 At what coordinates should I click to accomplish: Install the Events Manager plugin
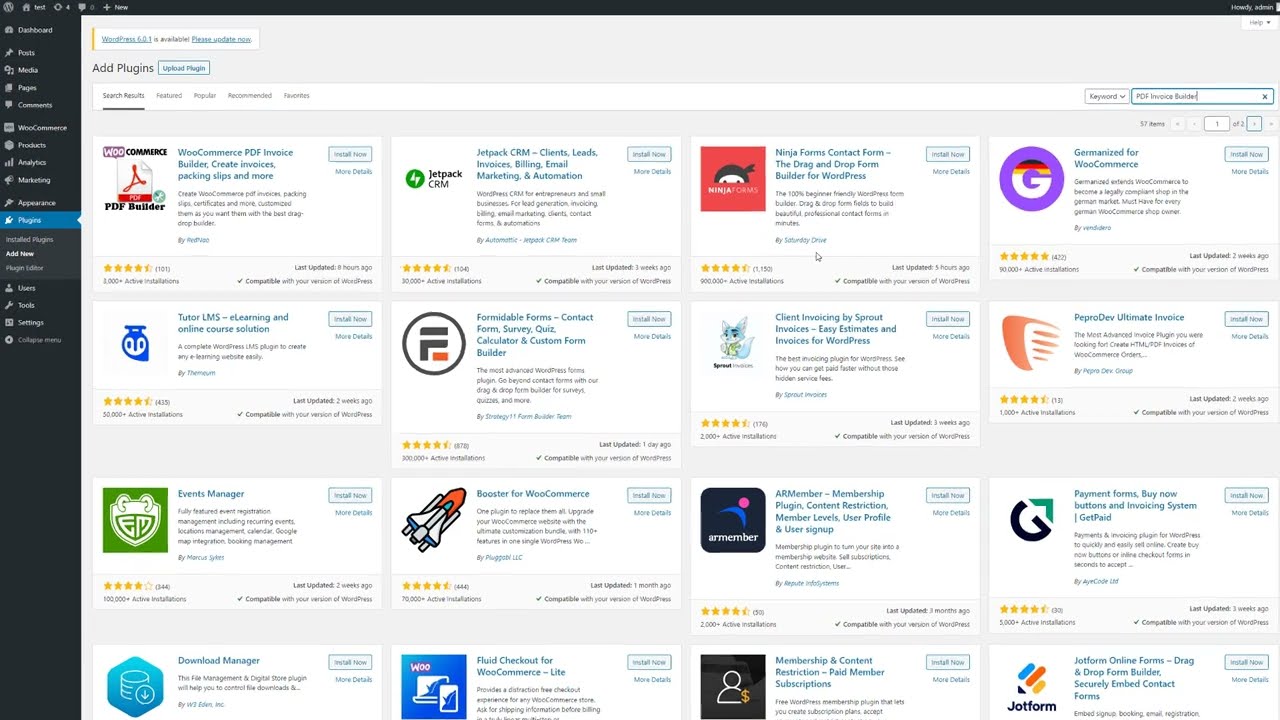tap(350, 495)
